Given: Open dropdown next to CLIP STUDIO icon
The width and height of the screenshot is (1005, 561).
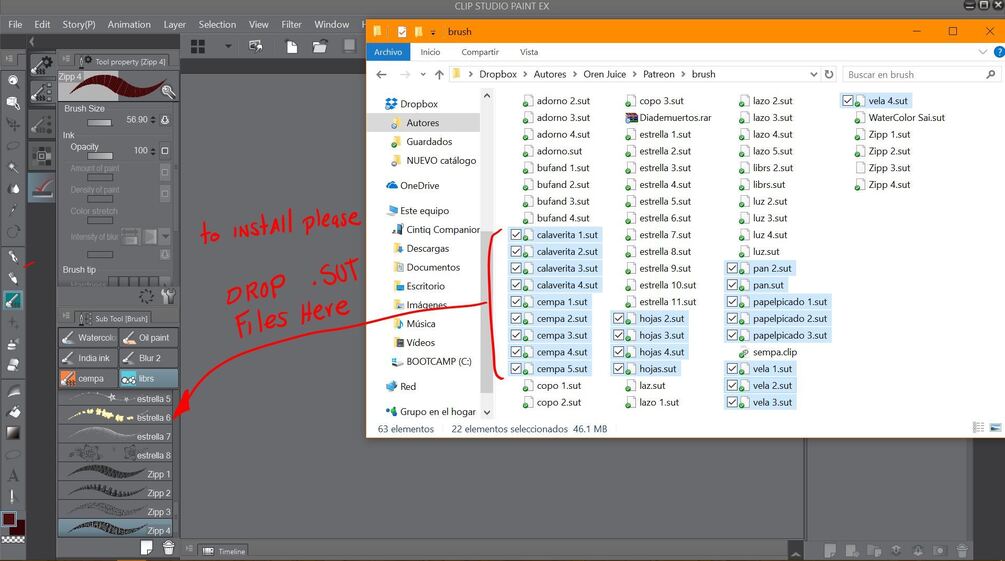Looking at the screenshot, I should coord(228,46).
